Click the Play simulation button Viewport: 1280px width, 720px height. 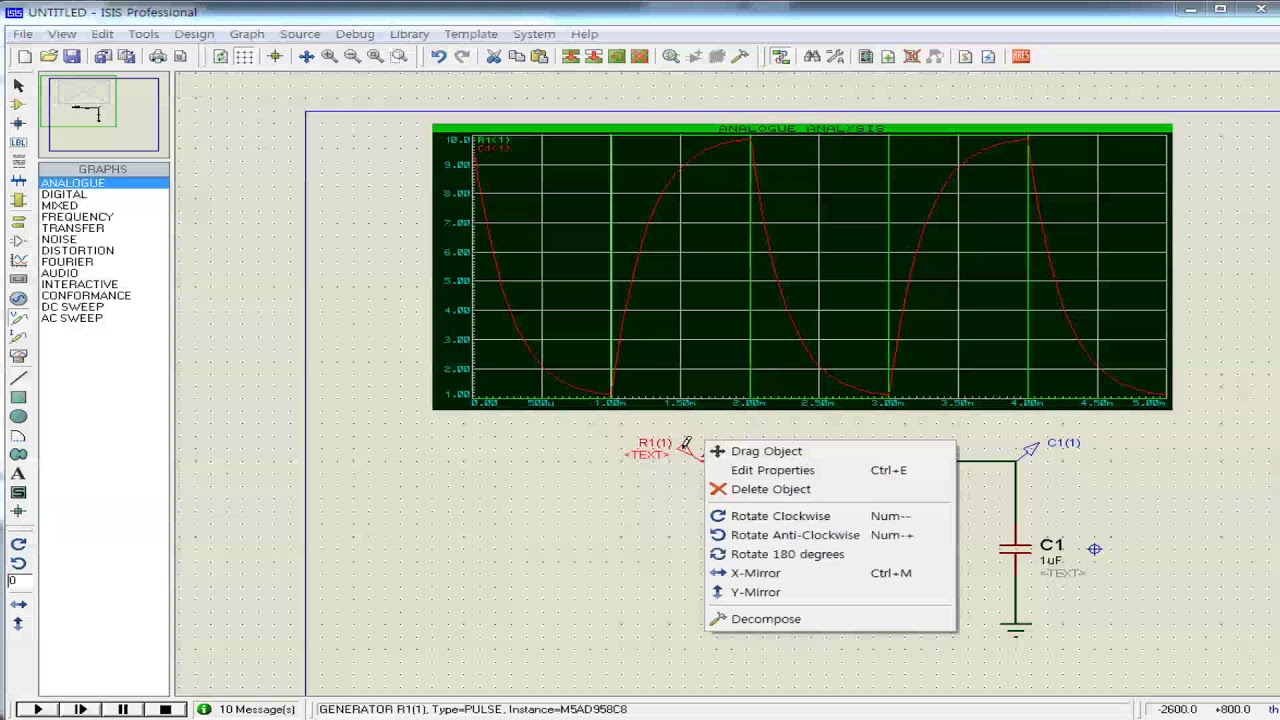point(37,709)
